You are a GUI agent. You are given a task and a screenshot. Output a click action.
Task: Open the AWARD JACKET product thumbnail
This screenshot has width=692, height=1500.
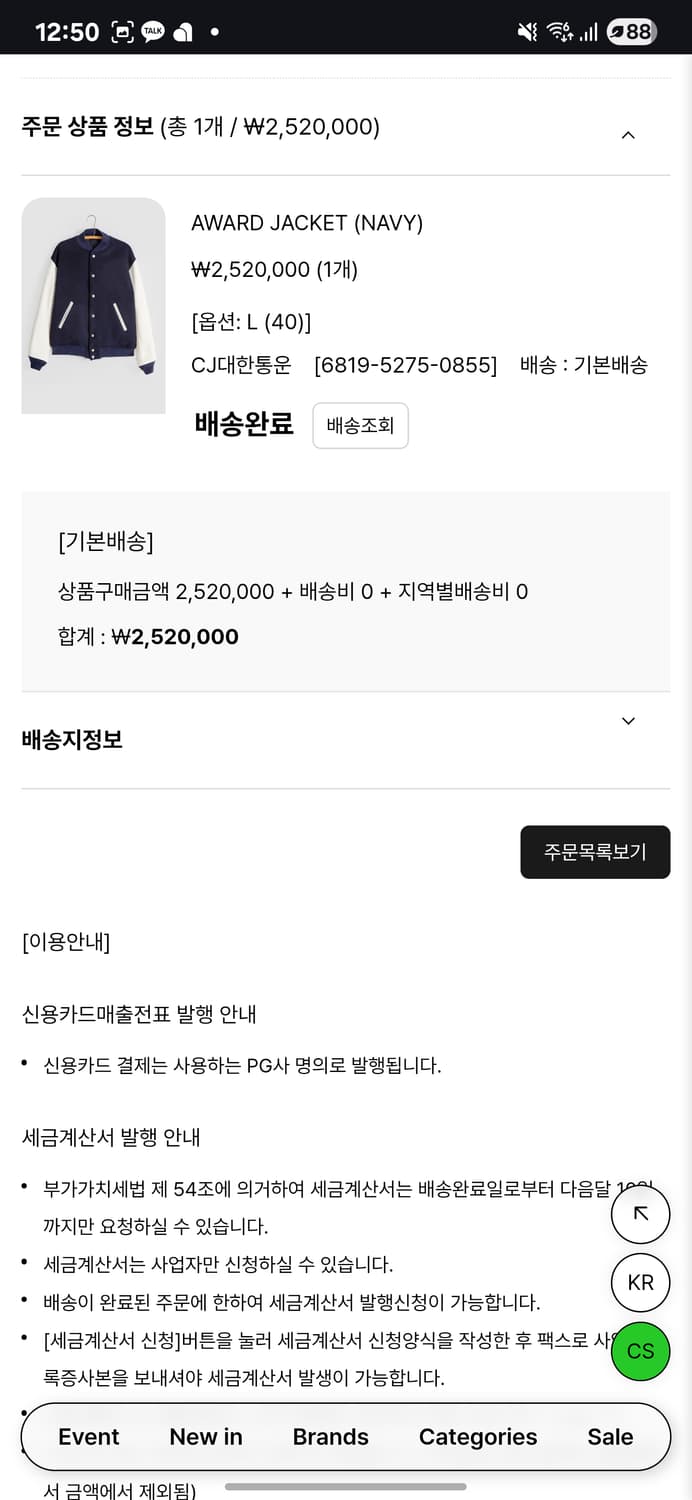[94, 306]
